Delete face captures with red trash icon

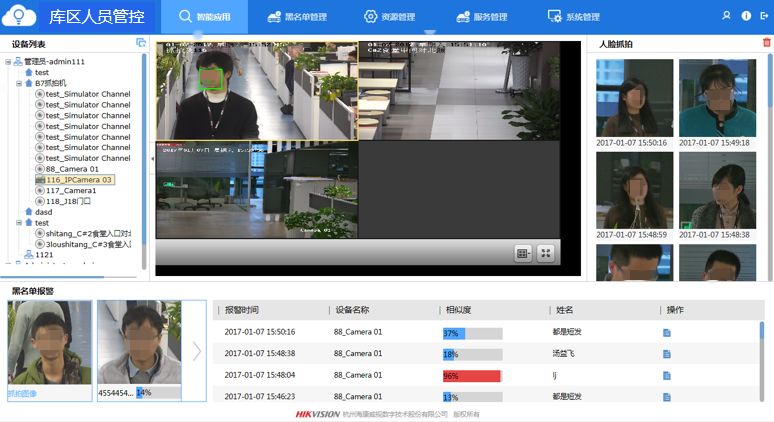coord(766,43)
